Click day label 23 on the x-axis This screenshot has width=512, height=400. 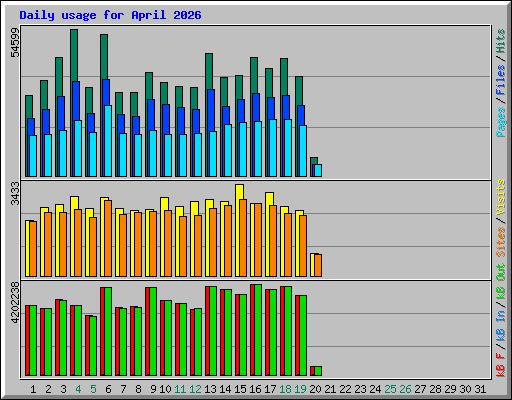(360, 389)
